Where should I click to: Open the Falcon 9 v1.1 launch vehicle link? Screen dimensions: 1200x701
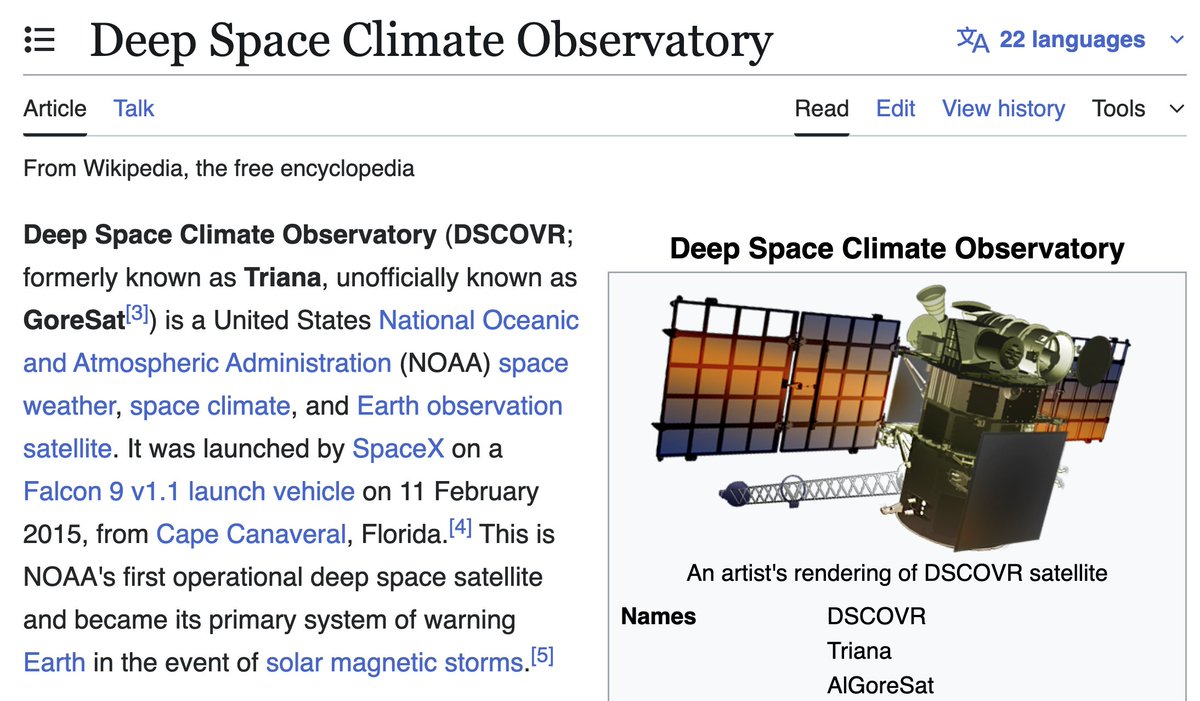point(189,491)
